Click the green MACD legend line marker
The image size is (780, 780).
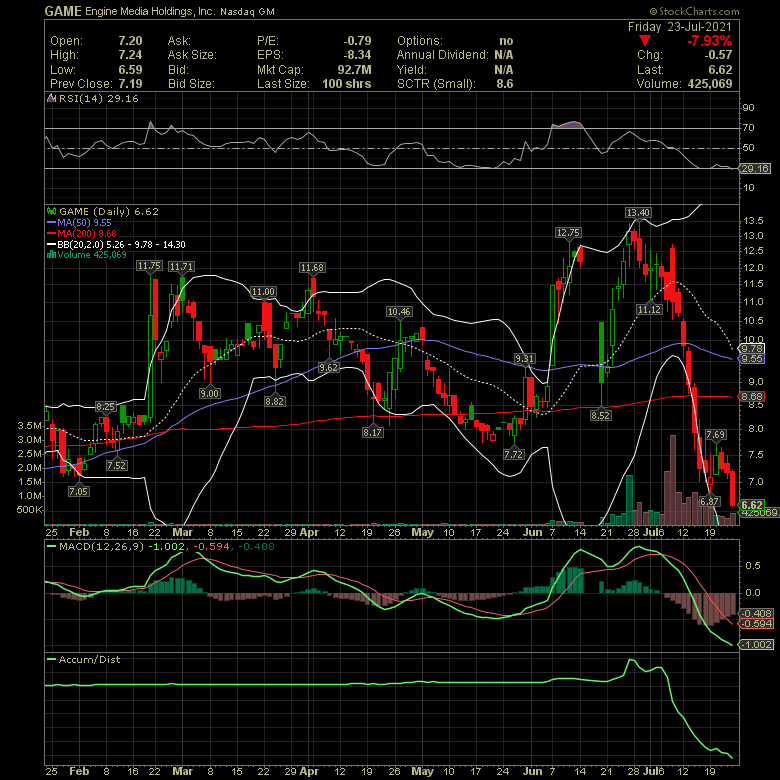(52, 547)
